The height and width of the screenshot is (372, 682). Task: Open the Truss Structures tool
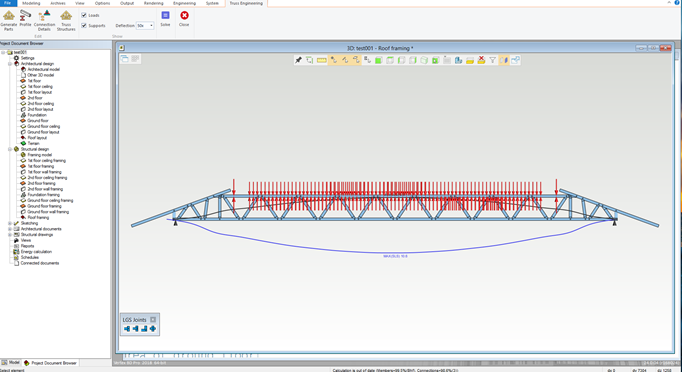click(66, 20)
